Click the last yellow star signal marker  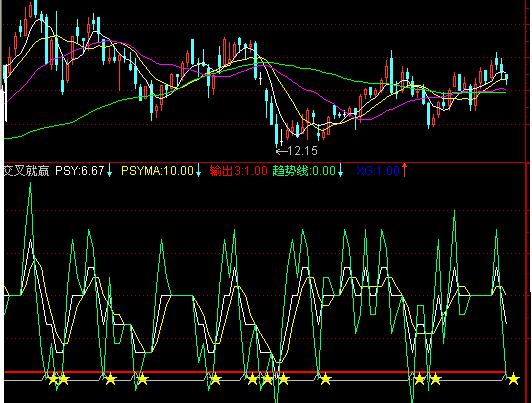point(513,379)
